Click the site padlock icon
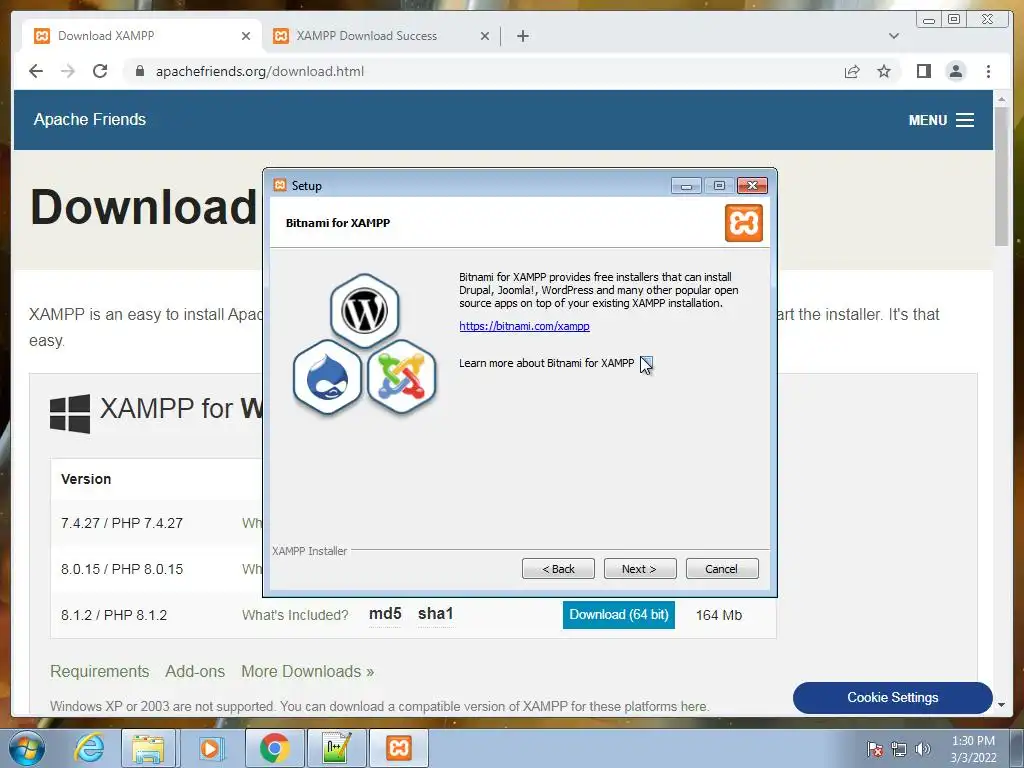The image size is (1024, 768). [139, 71]
